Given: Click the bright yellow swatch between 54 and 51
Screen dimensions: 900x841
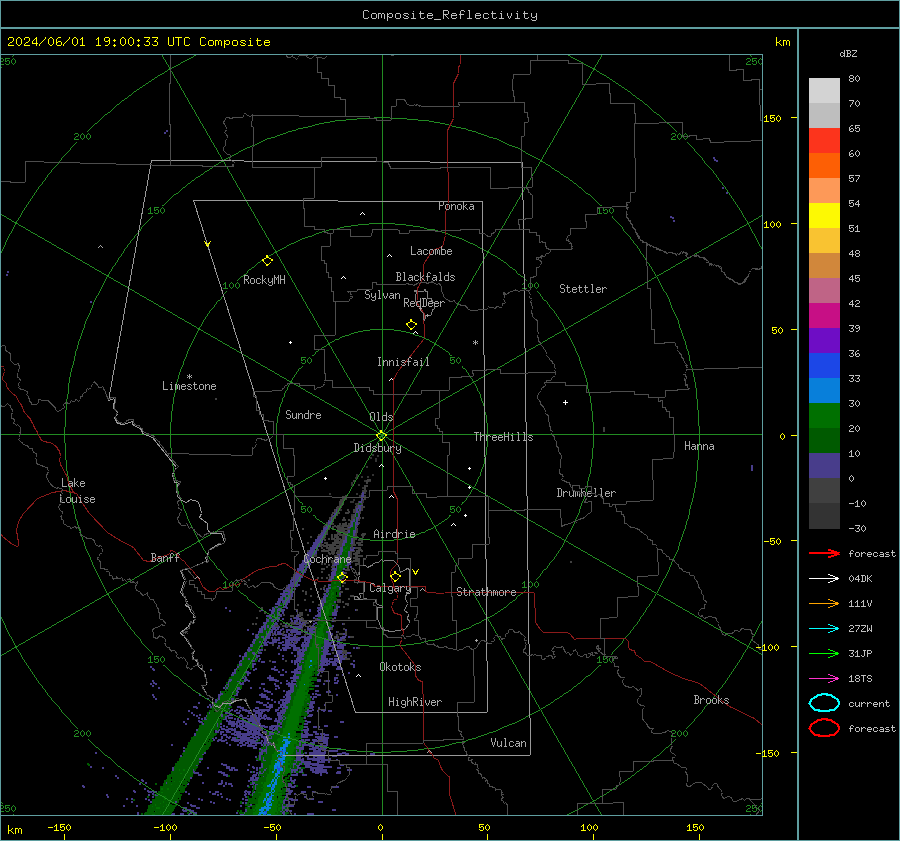Looking at the screenshot, I should click(824, 216).
